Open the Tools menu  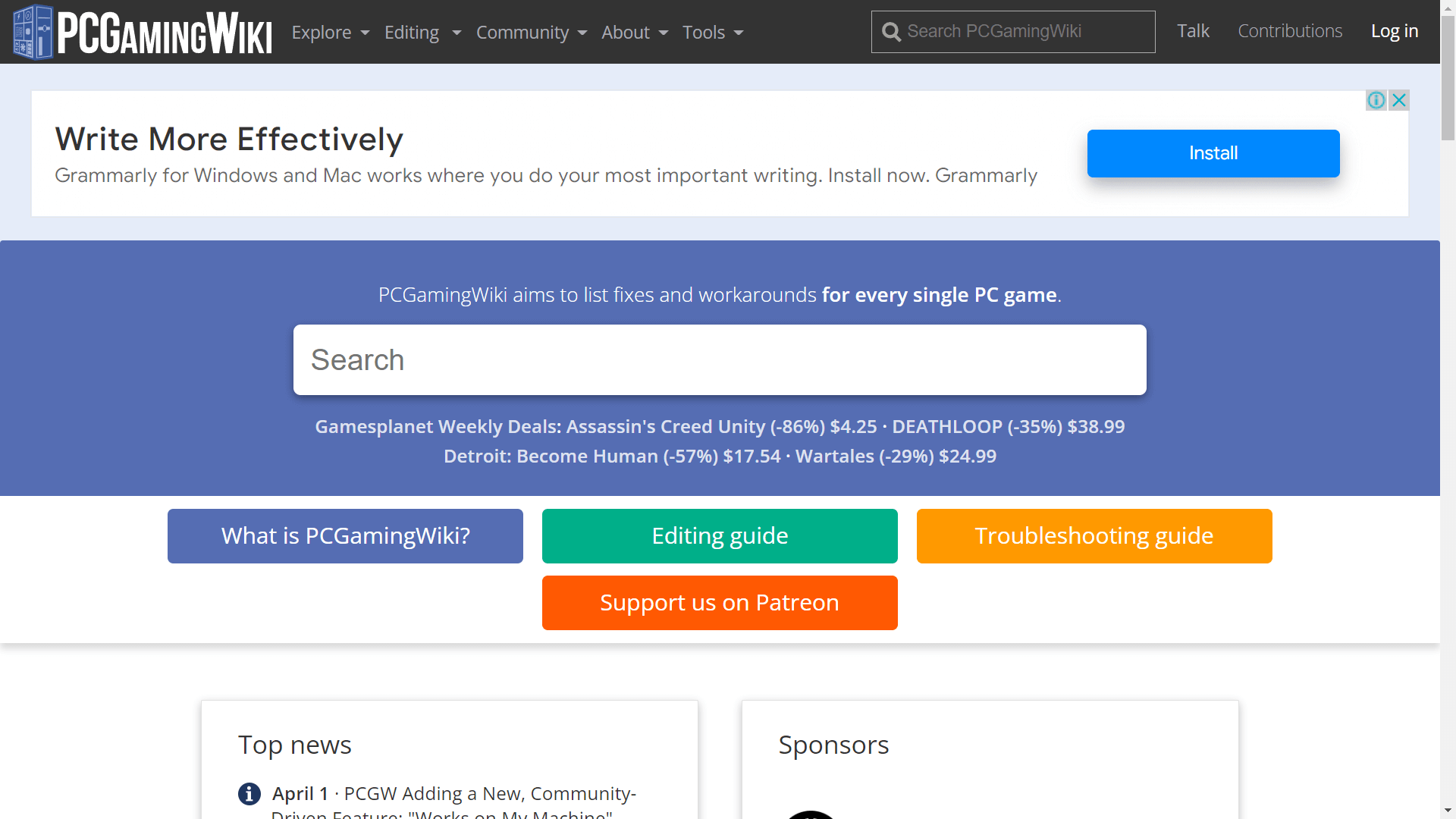(x=713, y=33)
